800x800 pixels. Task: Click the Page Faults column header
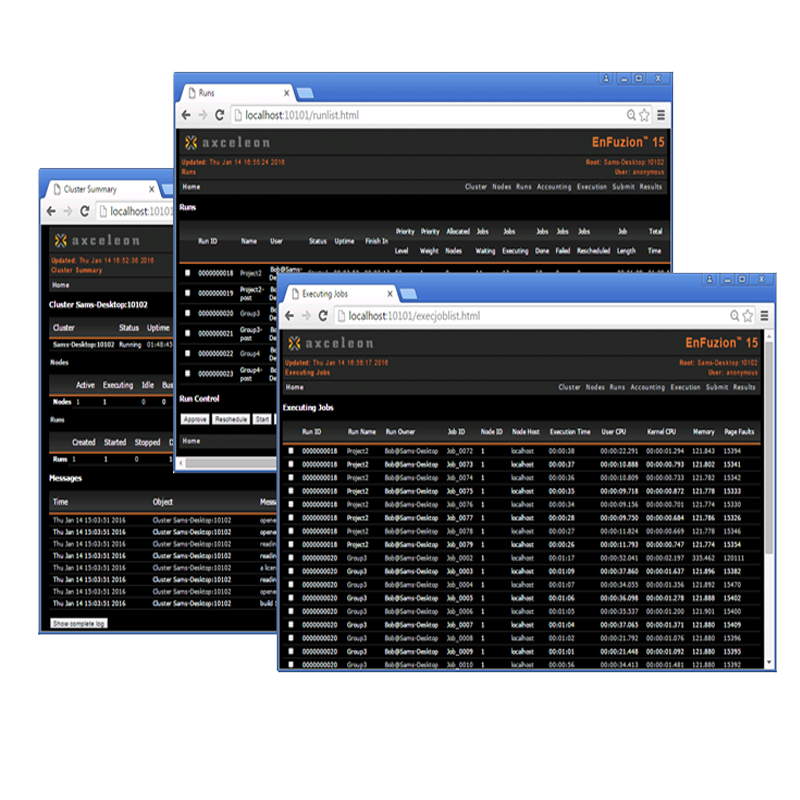tap(739, 432)
